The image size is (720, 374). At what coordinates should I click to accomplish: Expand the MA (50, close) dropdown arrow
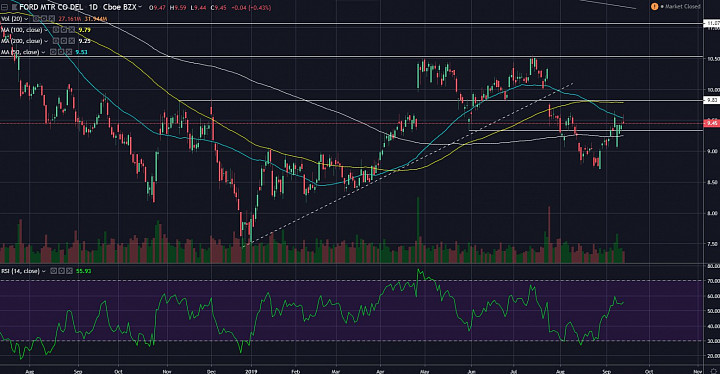pyautogui.click(x=43, y=52)
